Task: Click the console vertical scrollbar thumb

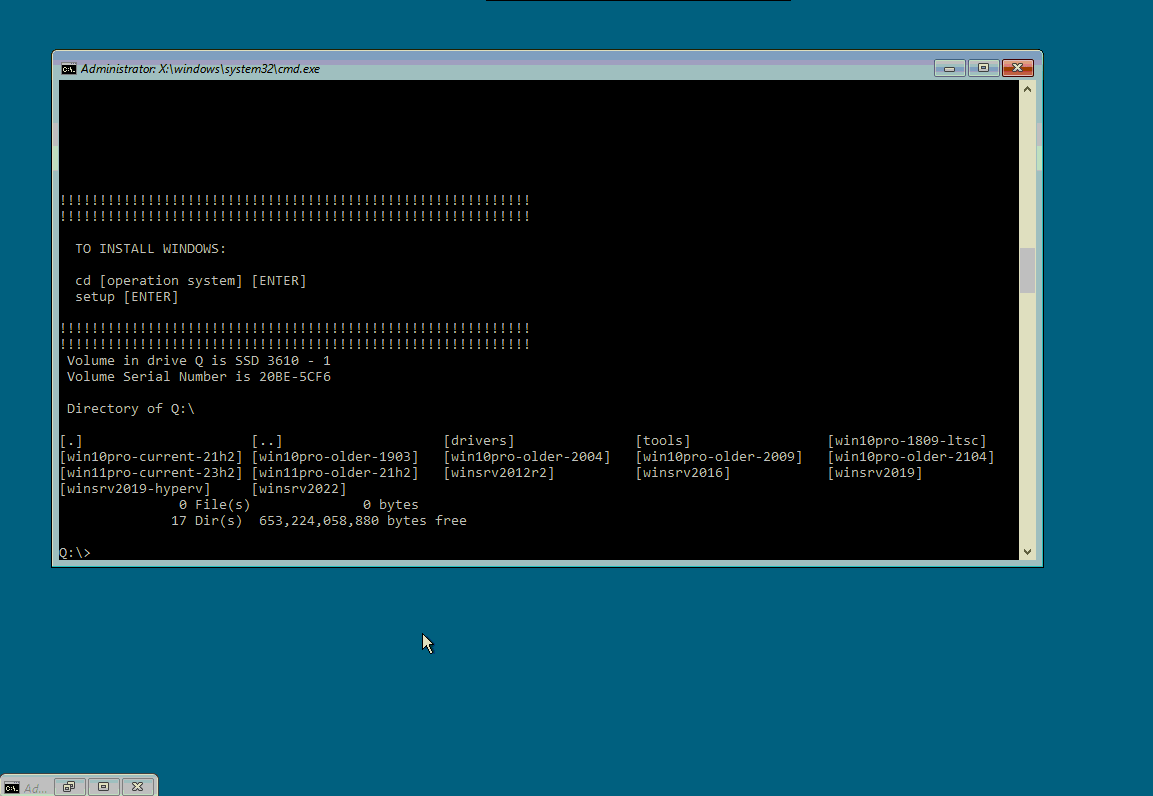Action: click(1027, 270)
